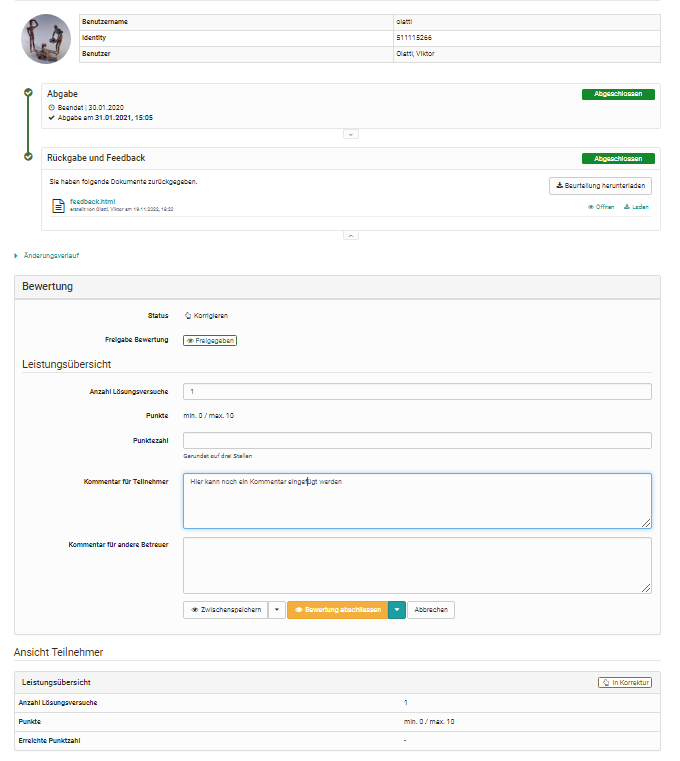Open dropdown next to Bewertung abschliessen
The height and width of the screenshot is (761, 680).
pos(397,609)
